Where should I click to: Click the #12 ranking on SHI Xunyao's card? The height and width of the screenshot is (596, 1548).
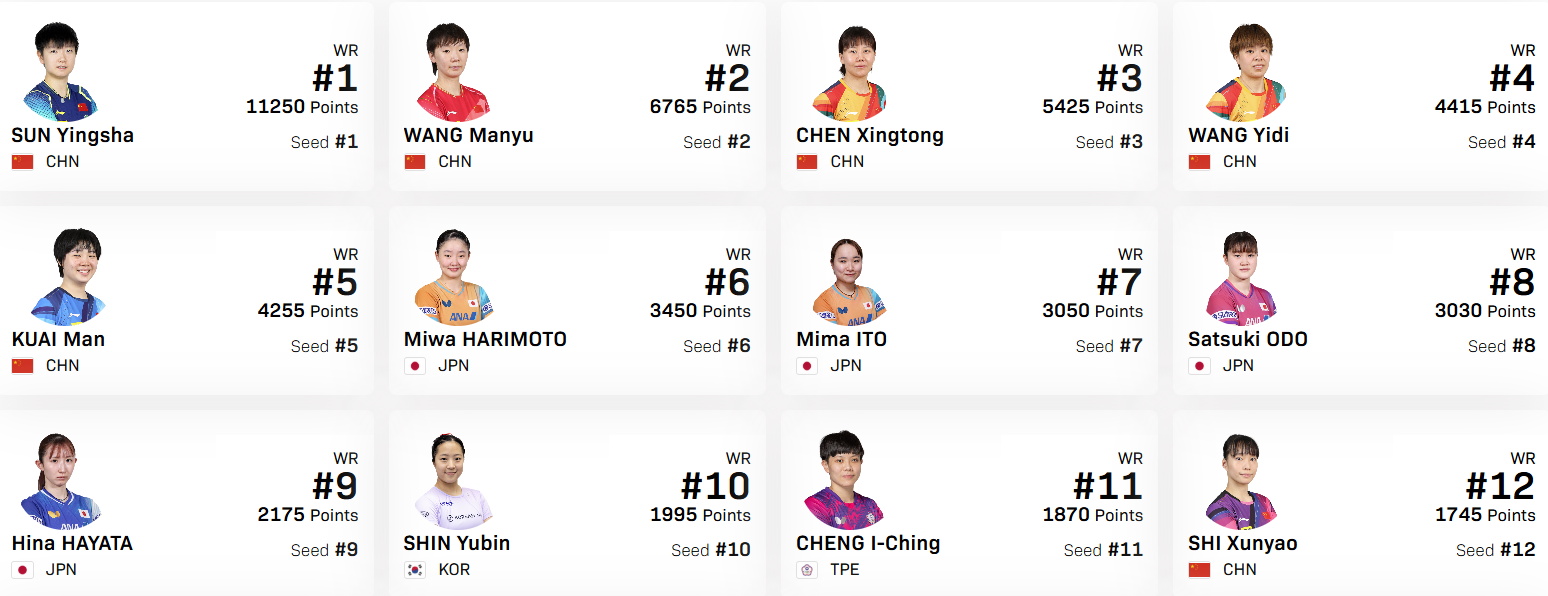1500,486
